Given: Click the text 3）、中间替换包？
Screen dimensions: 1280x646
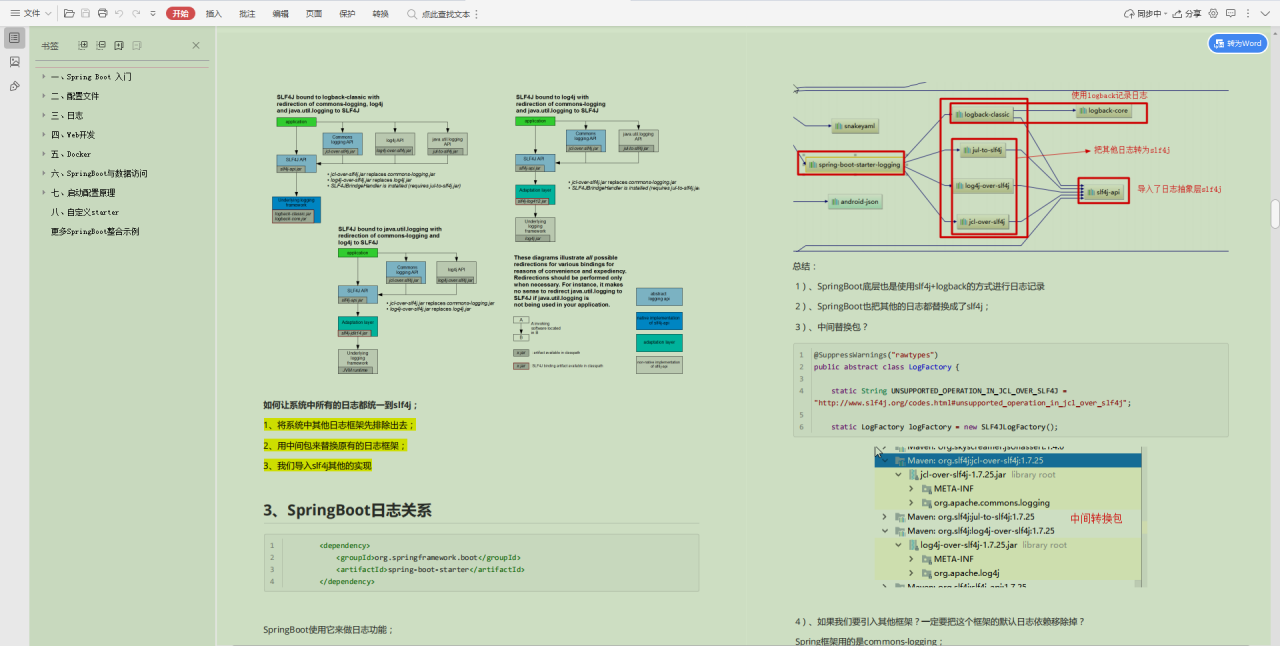Looking at the screenshot, I should [832, 326].
